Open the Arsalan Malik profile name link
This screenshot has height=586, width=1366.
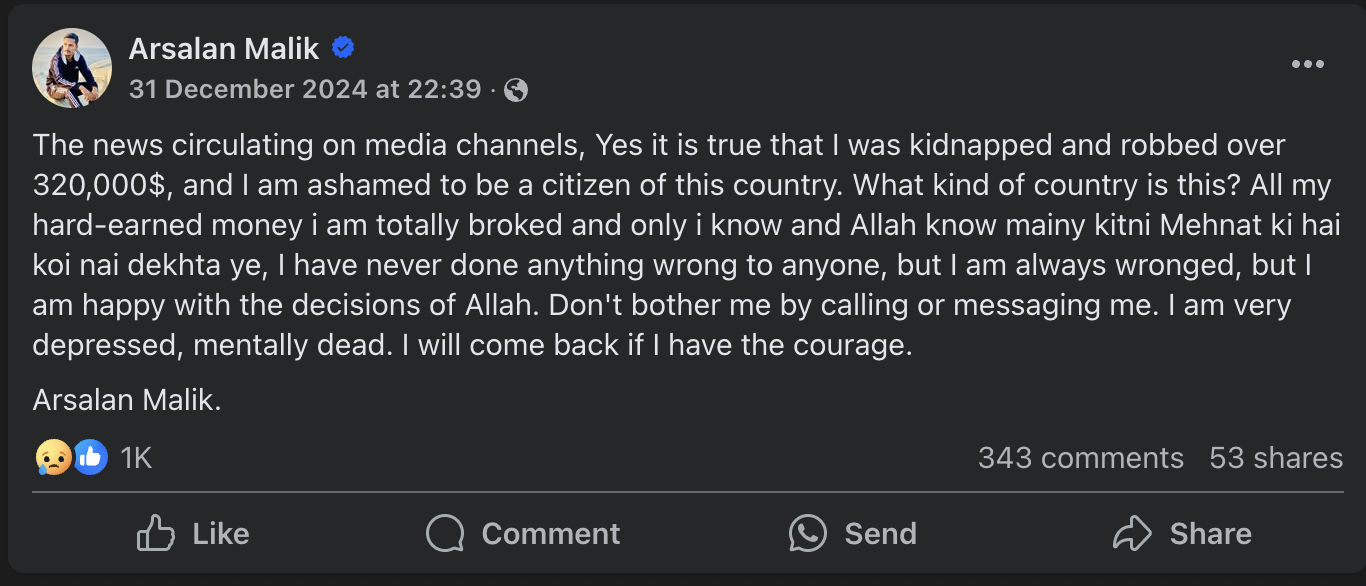coord(224,48)
